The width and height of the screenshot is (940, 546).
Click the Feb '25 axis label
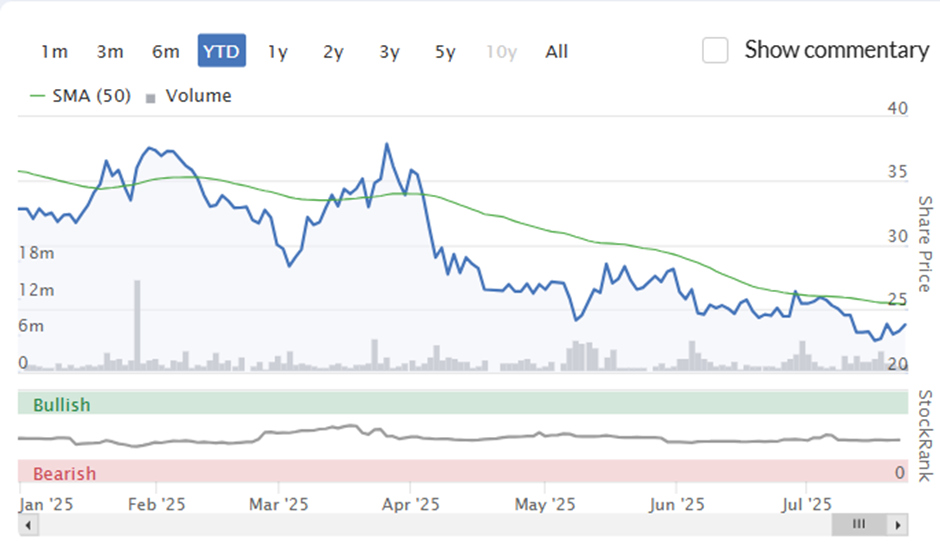pos(156,505)
